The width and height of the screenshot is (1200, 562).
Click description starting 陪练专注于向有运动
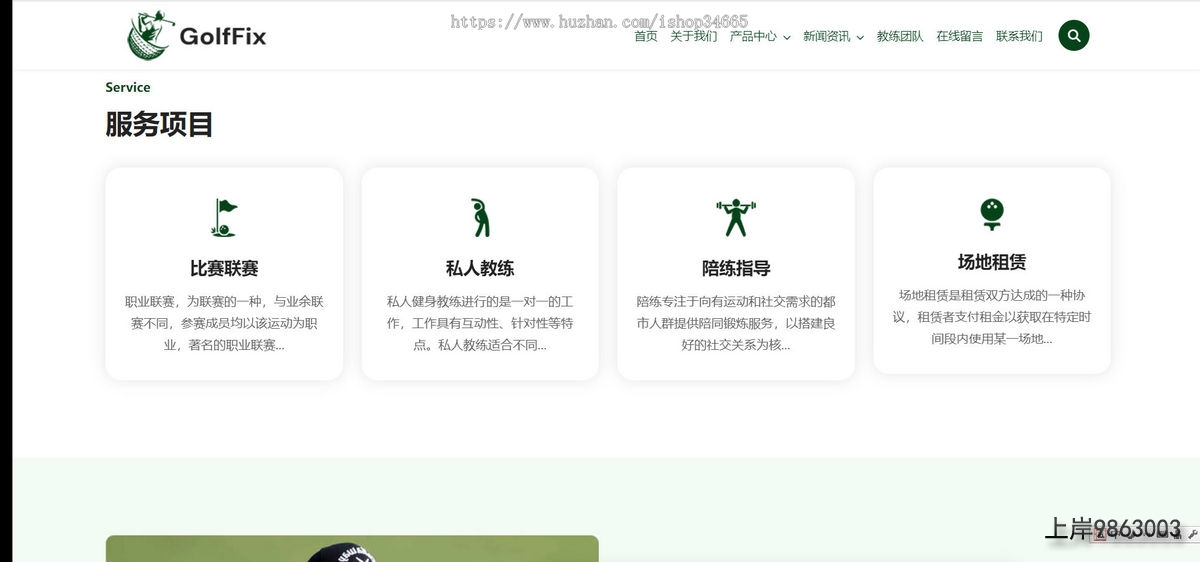736,323
